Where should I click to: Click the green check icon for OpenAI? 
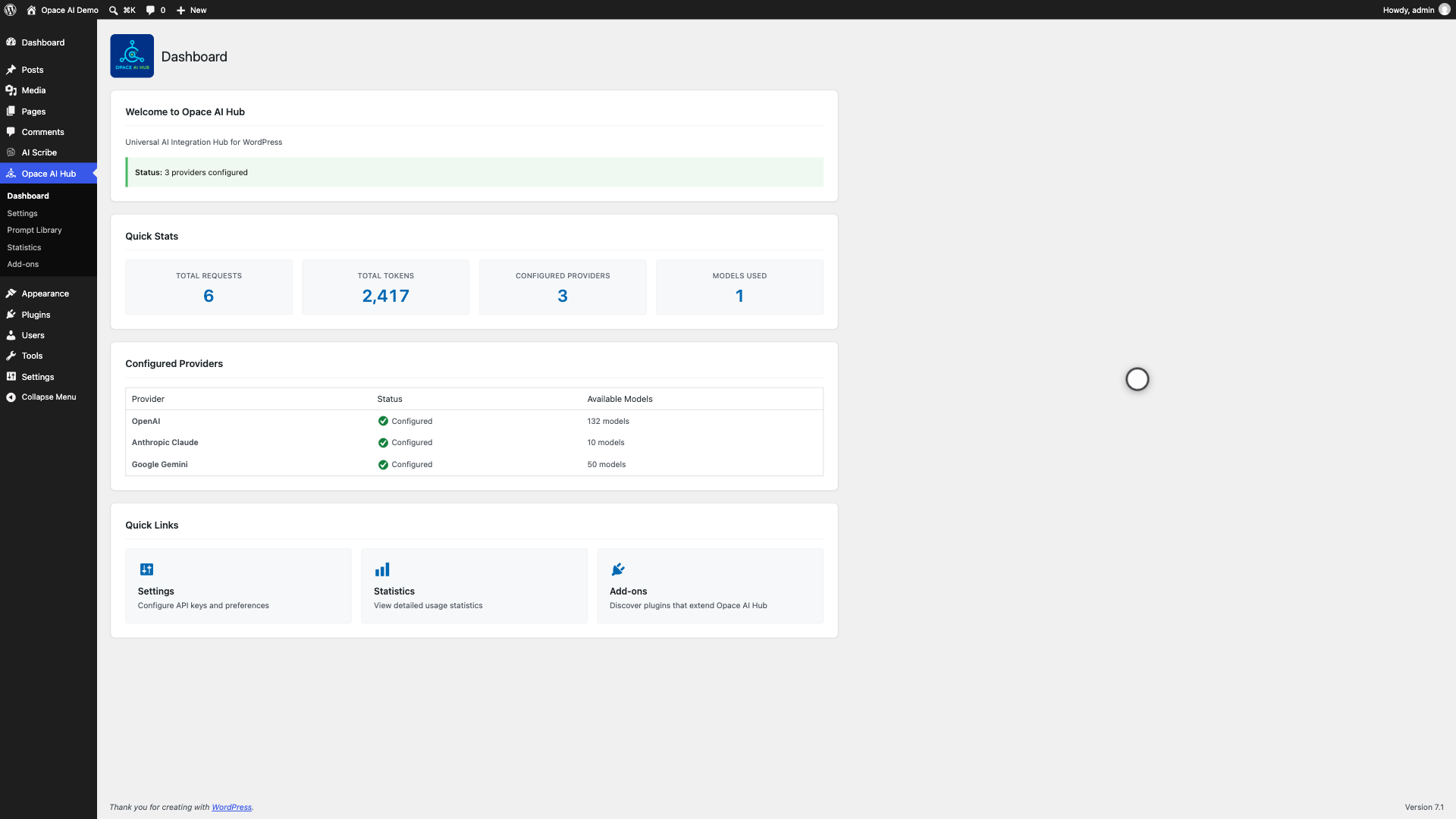click(383, 421)
